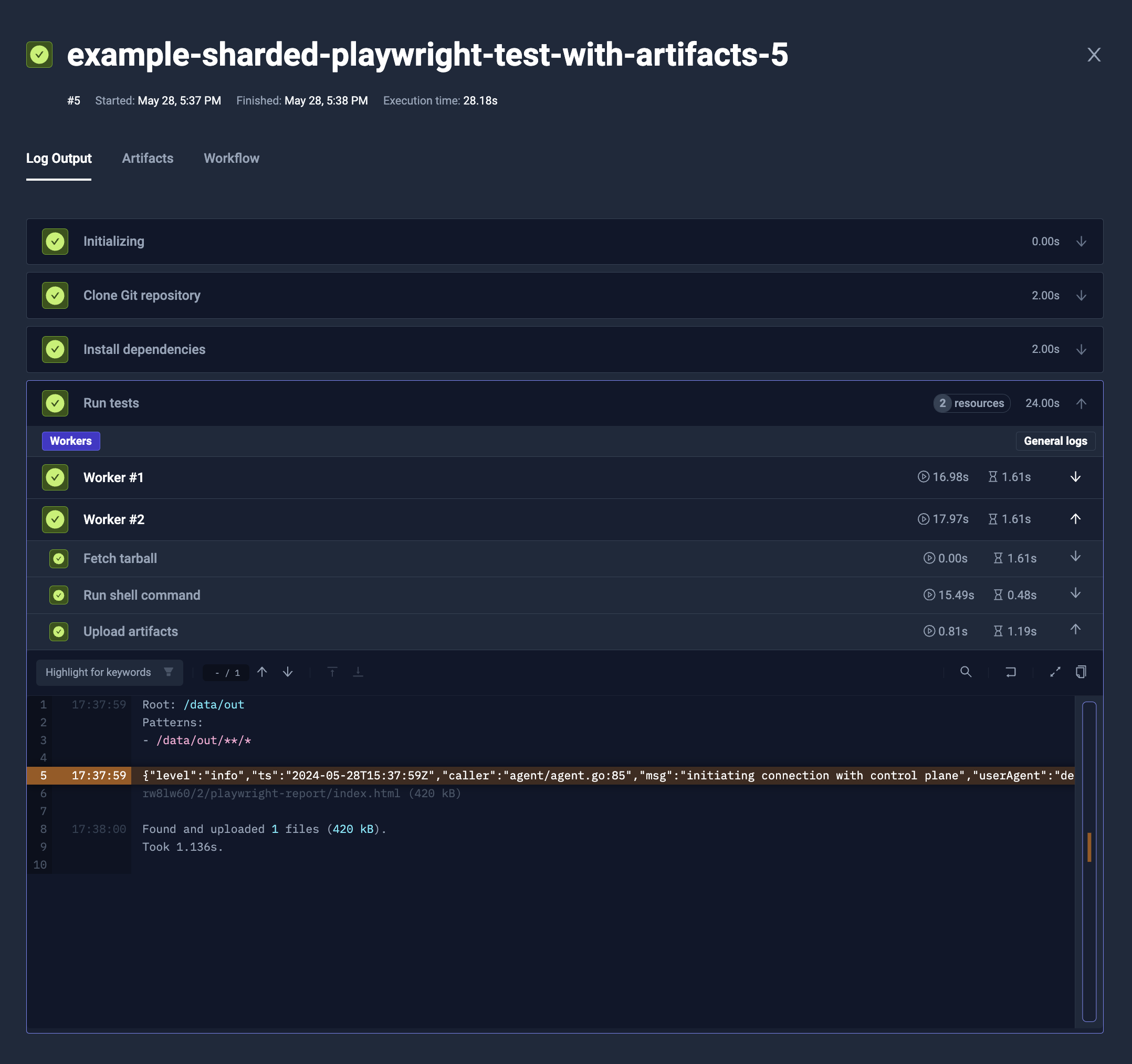Switch to the Artifacts tab
The height and width of the screenshot is (1064, 1132).
[147, 158]
